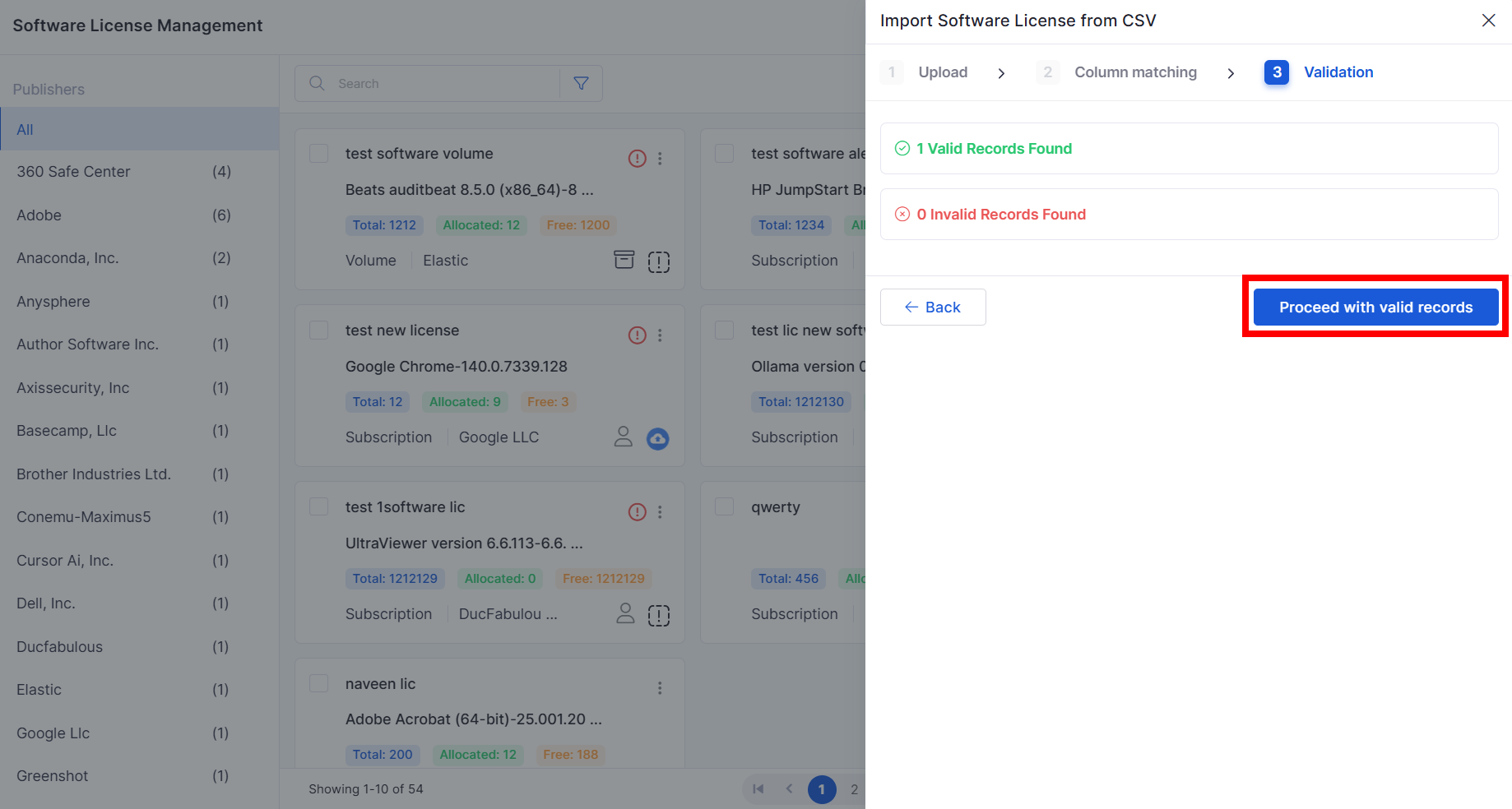This screenshot has width=1512, height=809.
Task: Open three-dot menu for naveen lic
Action: [x=660, y=688]
